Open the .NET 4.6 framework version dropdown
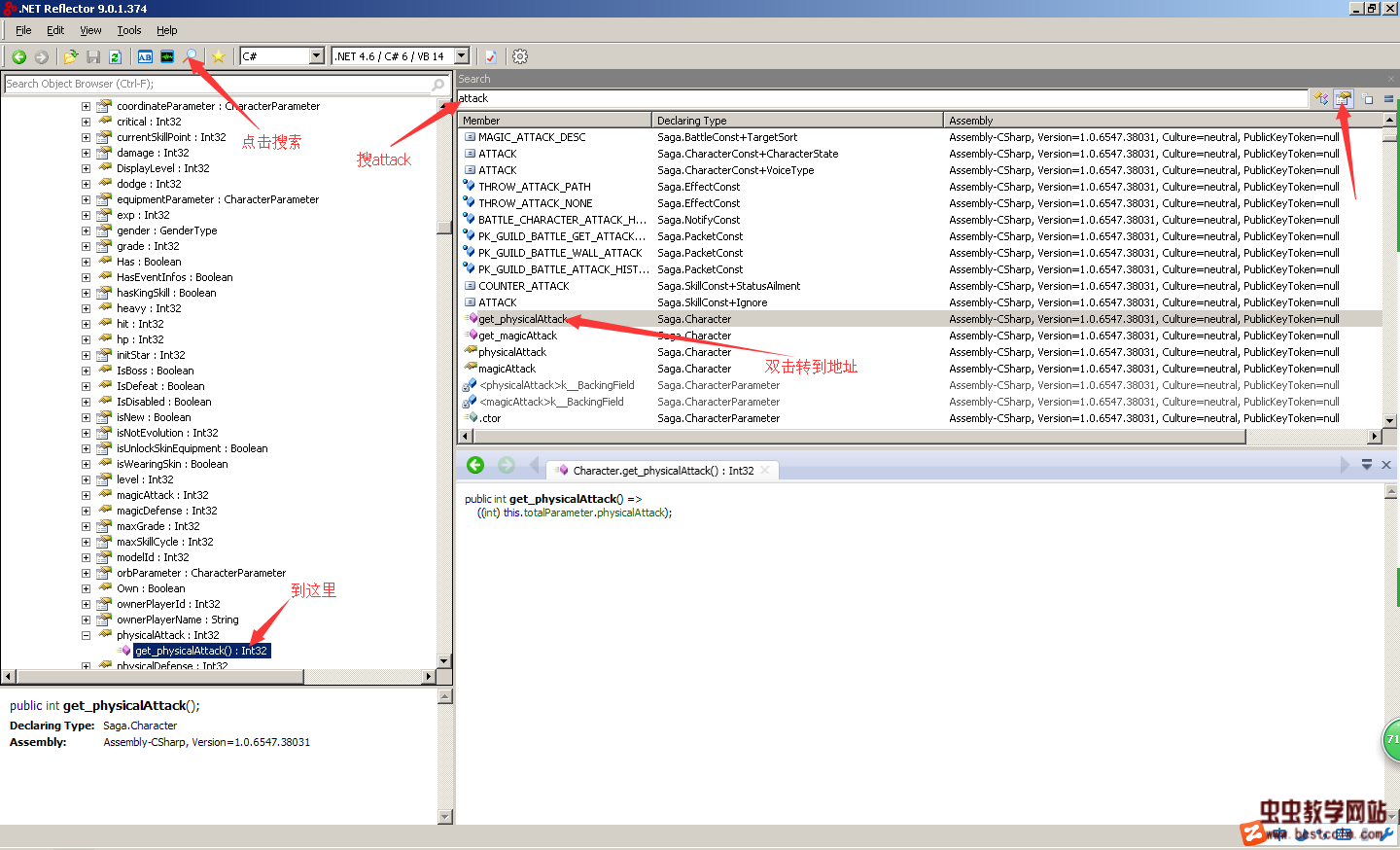This screenshot has width=1400, height=850. click(x=462, y=56)
